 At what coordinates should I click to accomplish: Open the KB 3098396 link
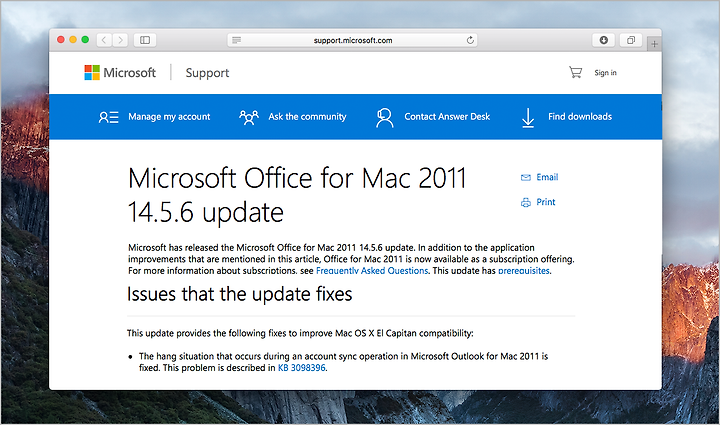(301, 368)
